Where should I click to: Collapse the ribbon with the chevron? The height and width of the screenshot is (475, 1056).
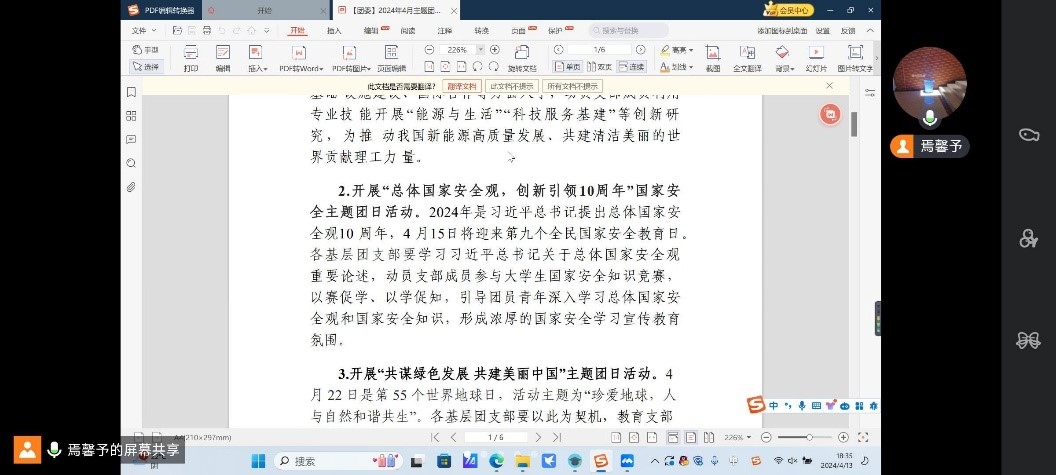[x=869, y=30]
